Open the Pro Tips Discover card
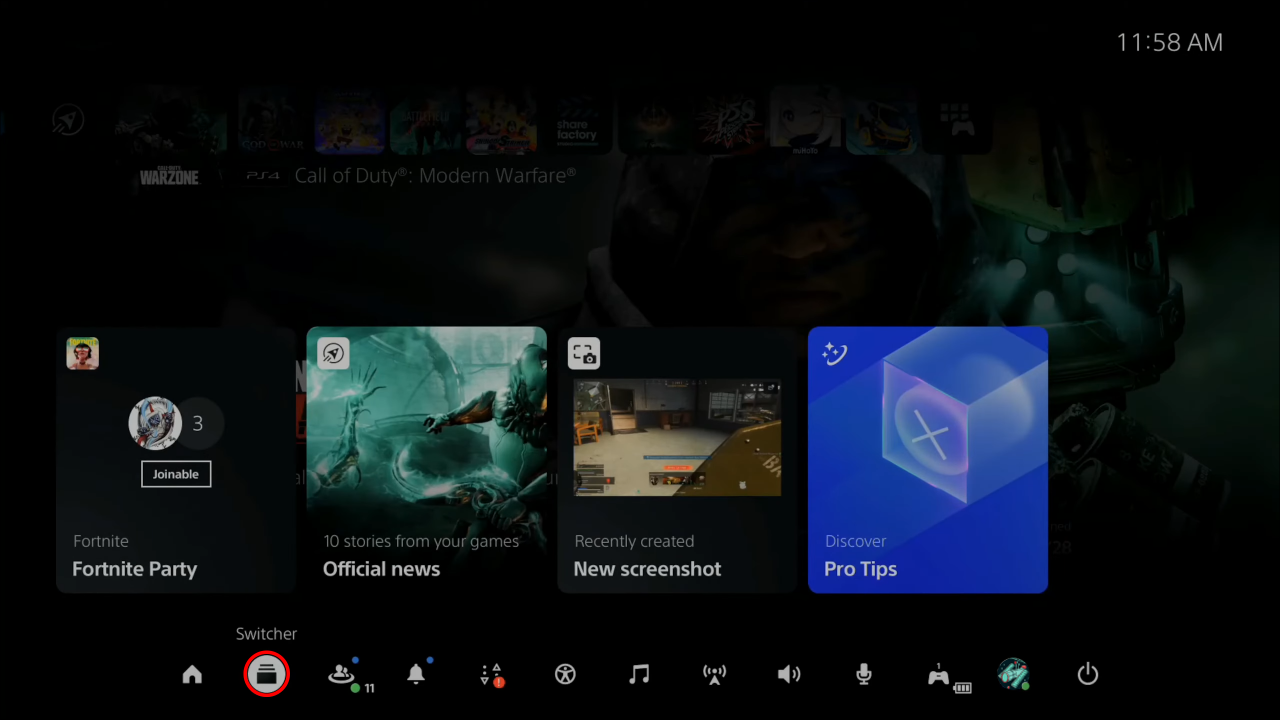This screenshot has height=720, width=1280. click(x=927, y=459)
